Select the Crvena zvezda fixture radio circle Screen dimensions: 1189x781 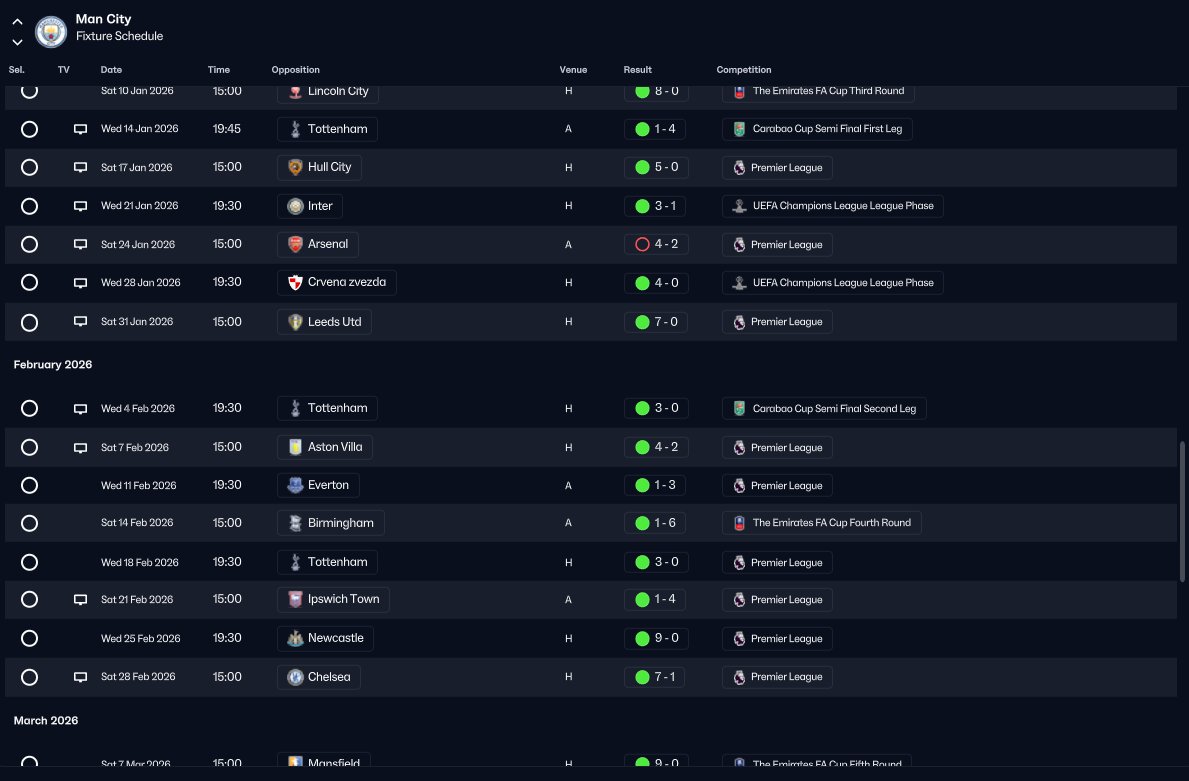[30, 283]
